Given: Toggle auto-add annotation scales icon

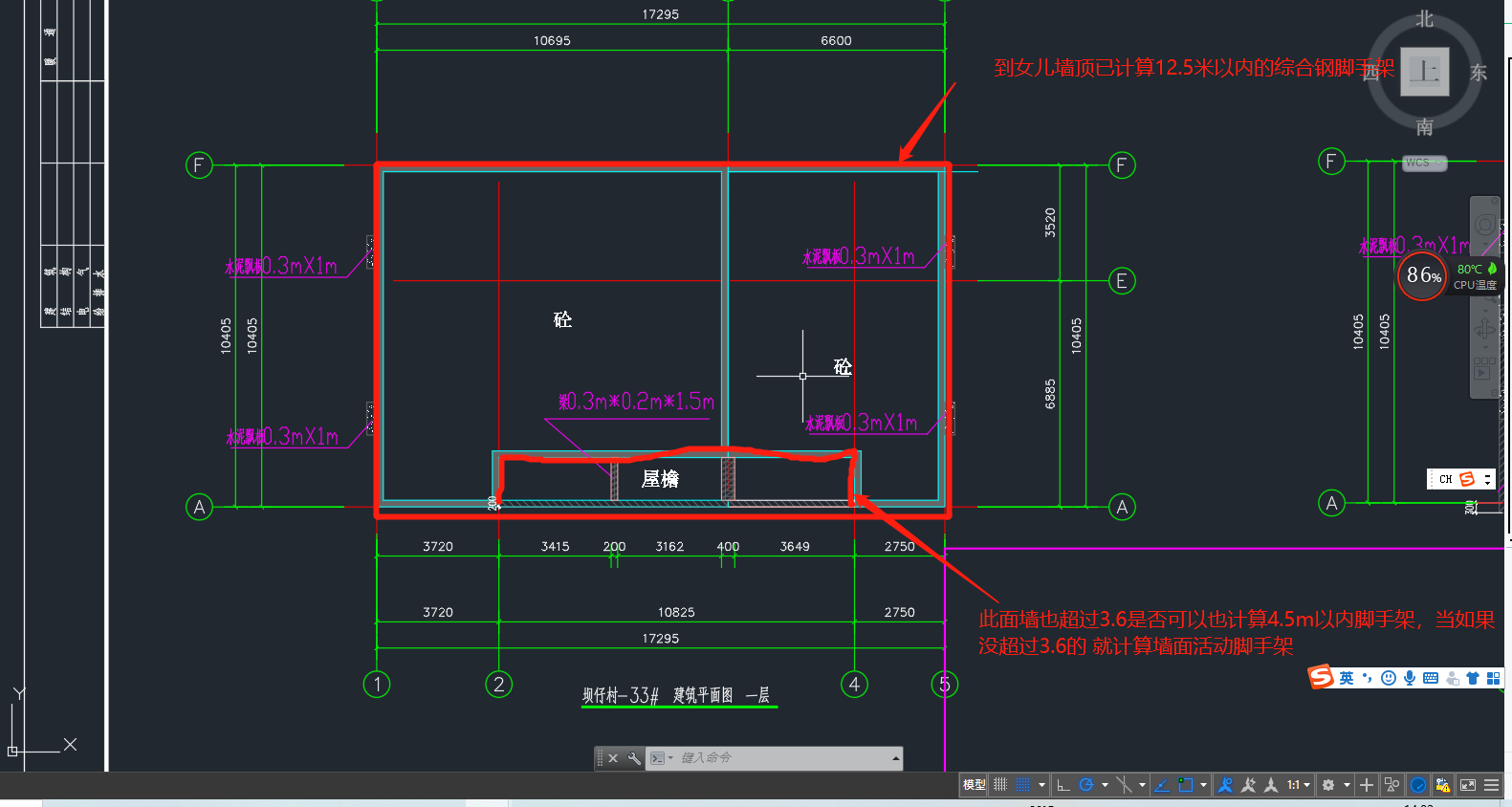Looking at the screenshot, I should click(x=1248, y=785).
